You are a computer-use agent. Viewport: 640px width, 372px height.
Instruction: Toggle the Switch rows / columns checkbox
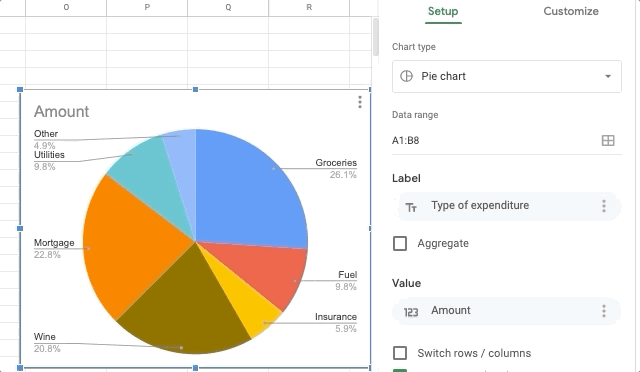(x=400, y=353)
